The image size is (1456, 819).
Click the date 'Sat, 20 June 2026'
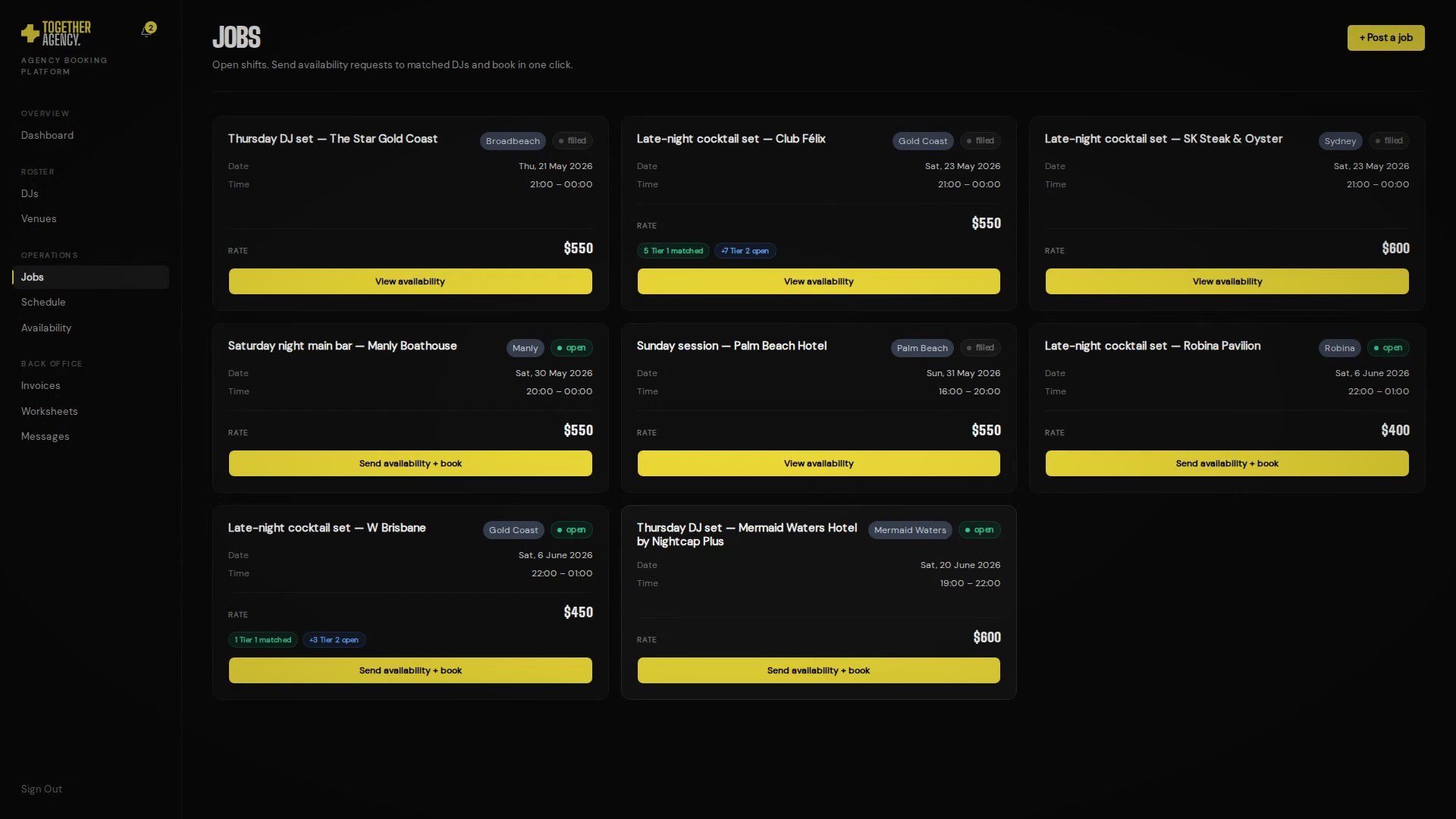(x=960, y=565)
